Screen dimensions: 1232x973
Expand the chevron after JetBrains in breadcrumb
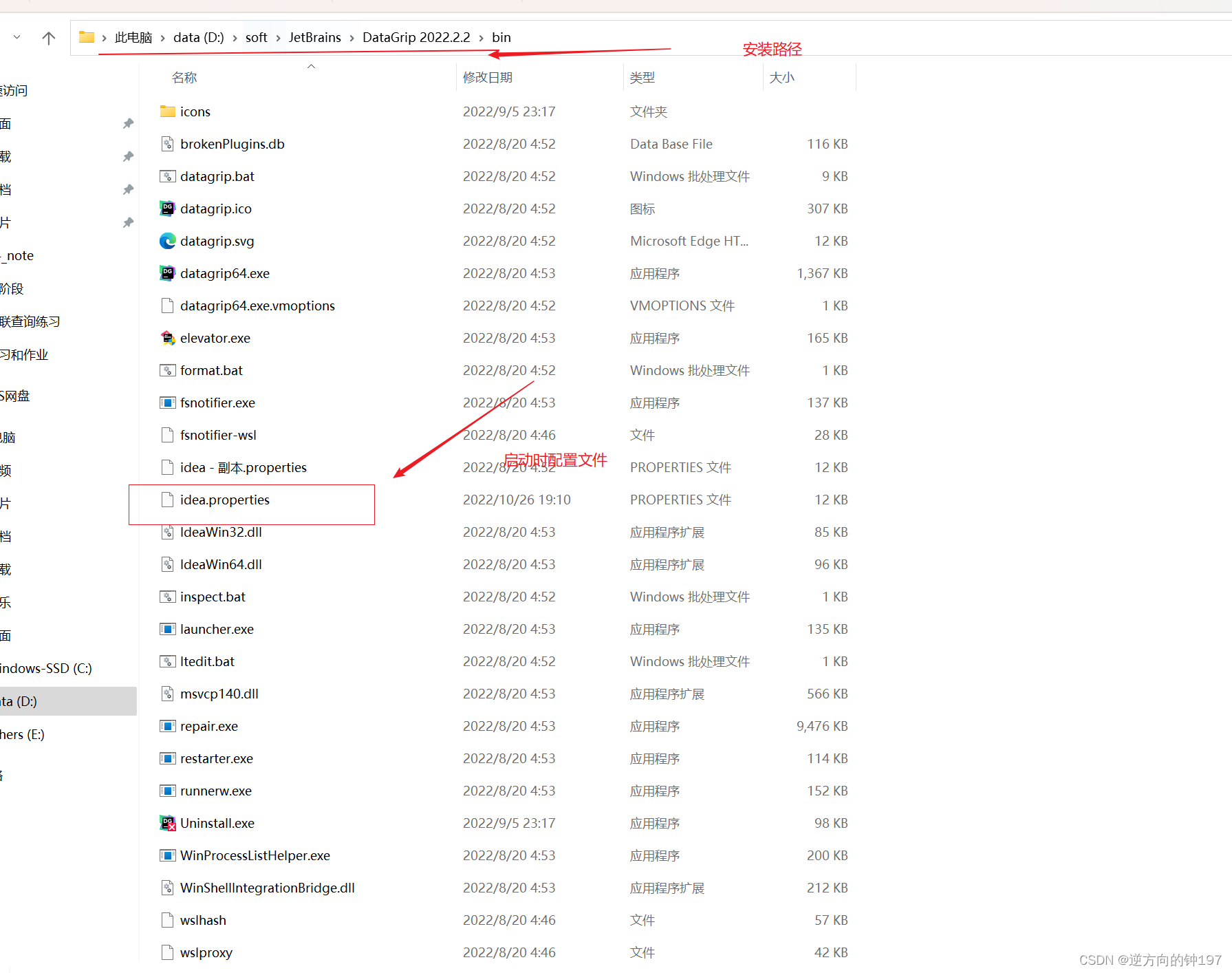pos(352,38)
